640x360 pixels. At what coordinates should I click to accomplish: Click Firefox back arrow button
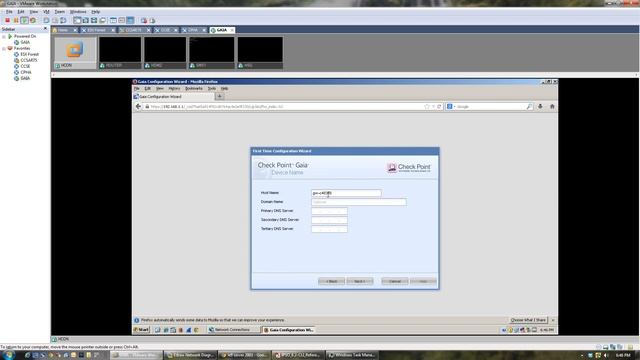tap(138, 107)
